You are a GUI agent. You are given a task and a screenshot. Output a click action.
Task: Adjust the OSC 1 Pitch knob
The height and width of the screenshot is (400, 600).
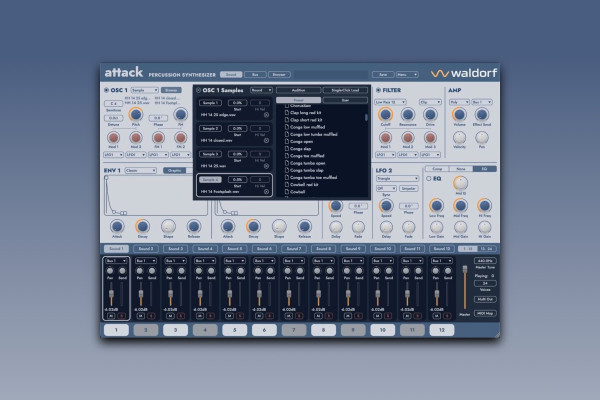[135, 114]
